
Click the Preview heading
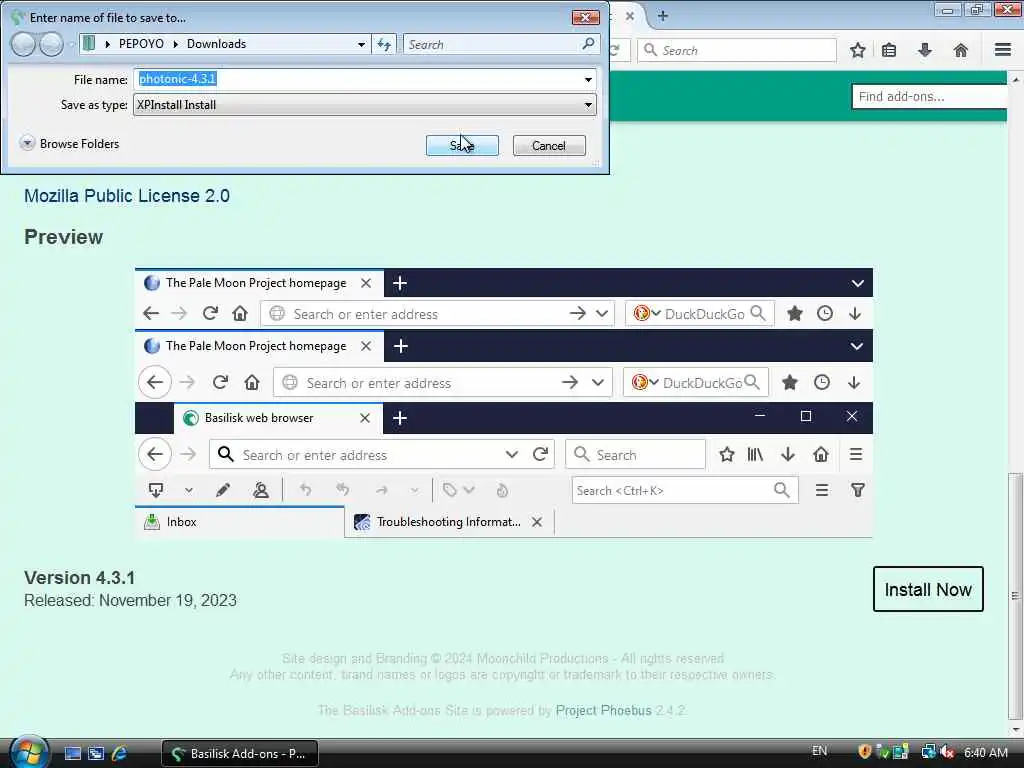coord(63,236)
